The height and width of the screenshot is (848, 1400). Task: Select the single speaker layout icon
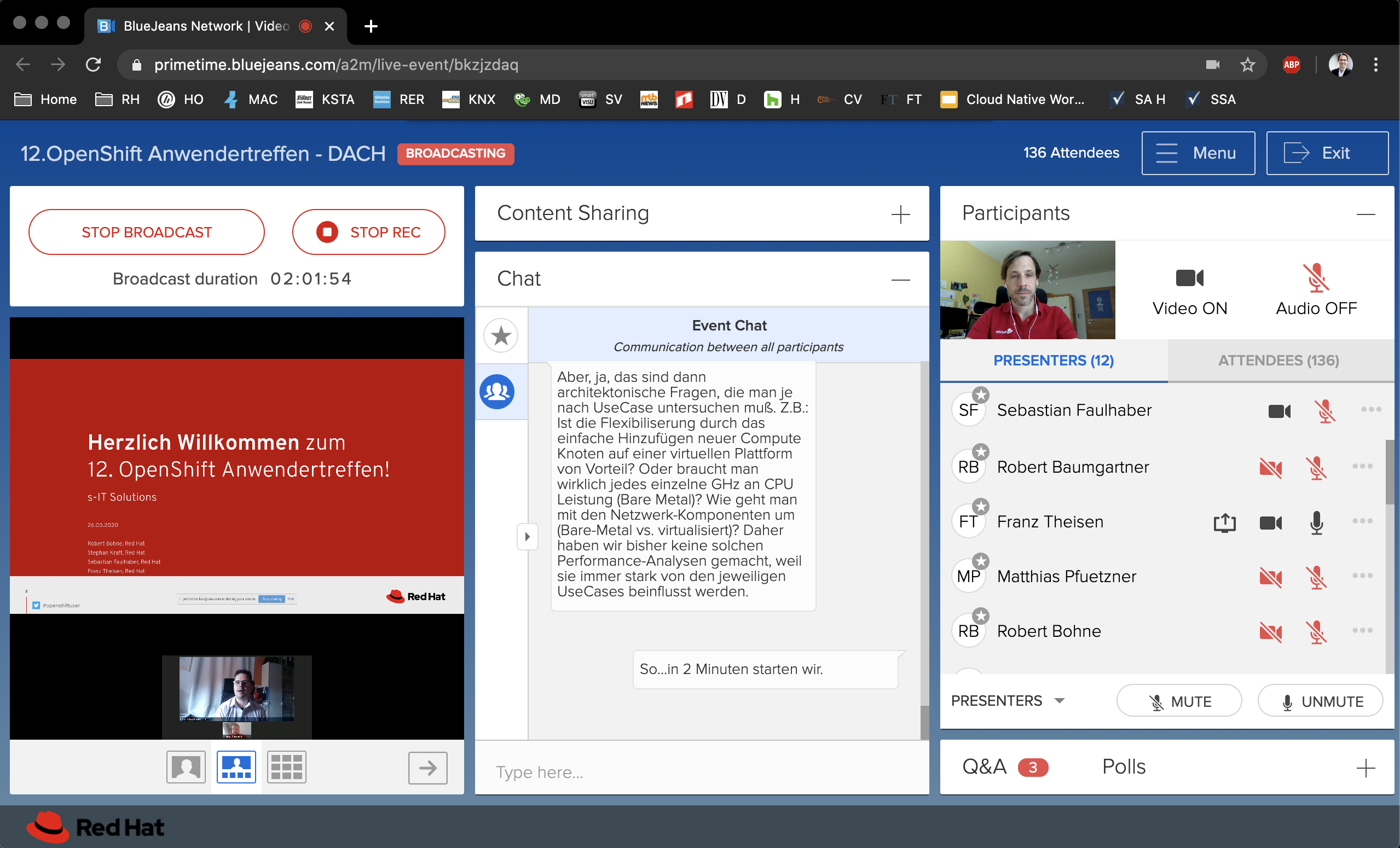point(186,767)
